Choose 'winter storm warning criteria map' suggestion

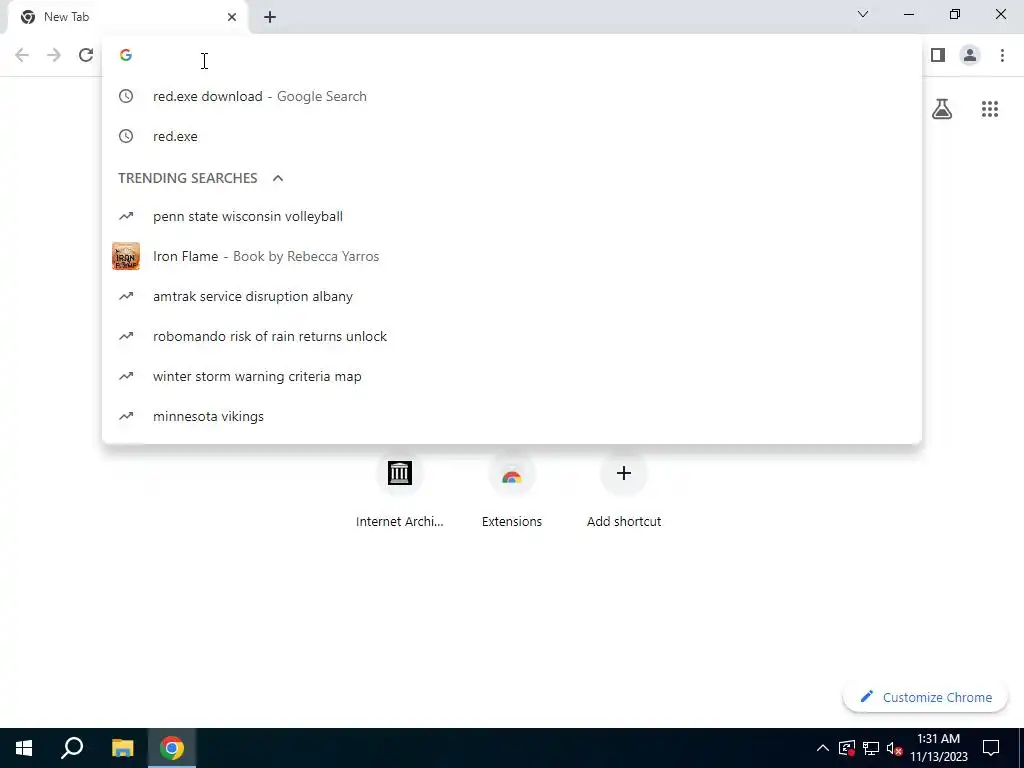point(512,377)
